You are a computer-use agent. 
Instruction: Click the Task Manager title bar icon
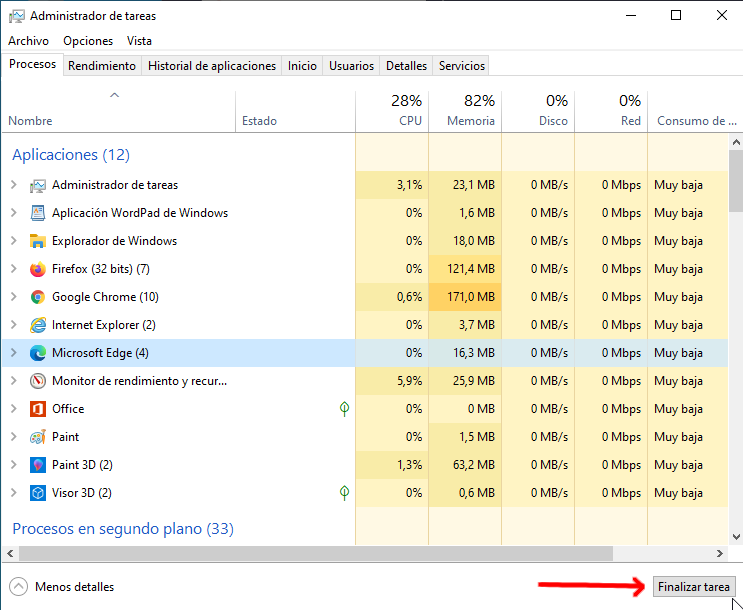click(x=17, y=16)
